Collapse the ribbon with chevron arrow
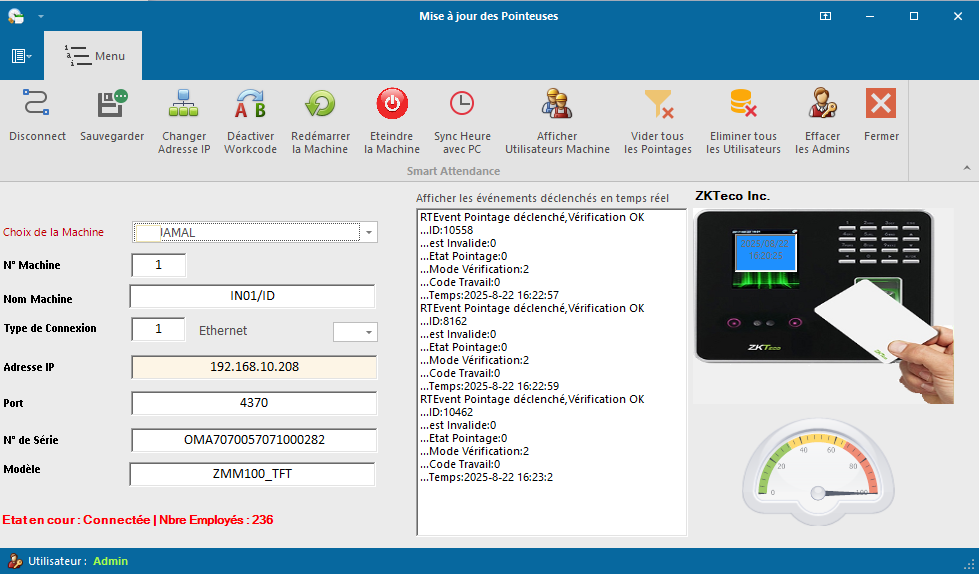Screen dimensions: 979x574 click(966, 167)
